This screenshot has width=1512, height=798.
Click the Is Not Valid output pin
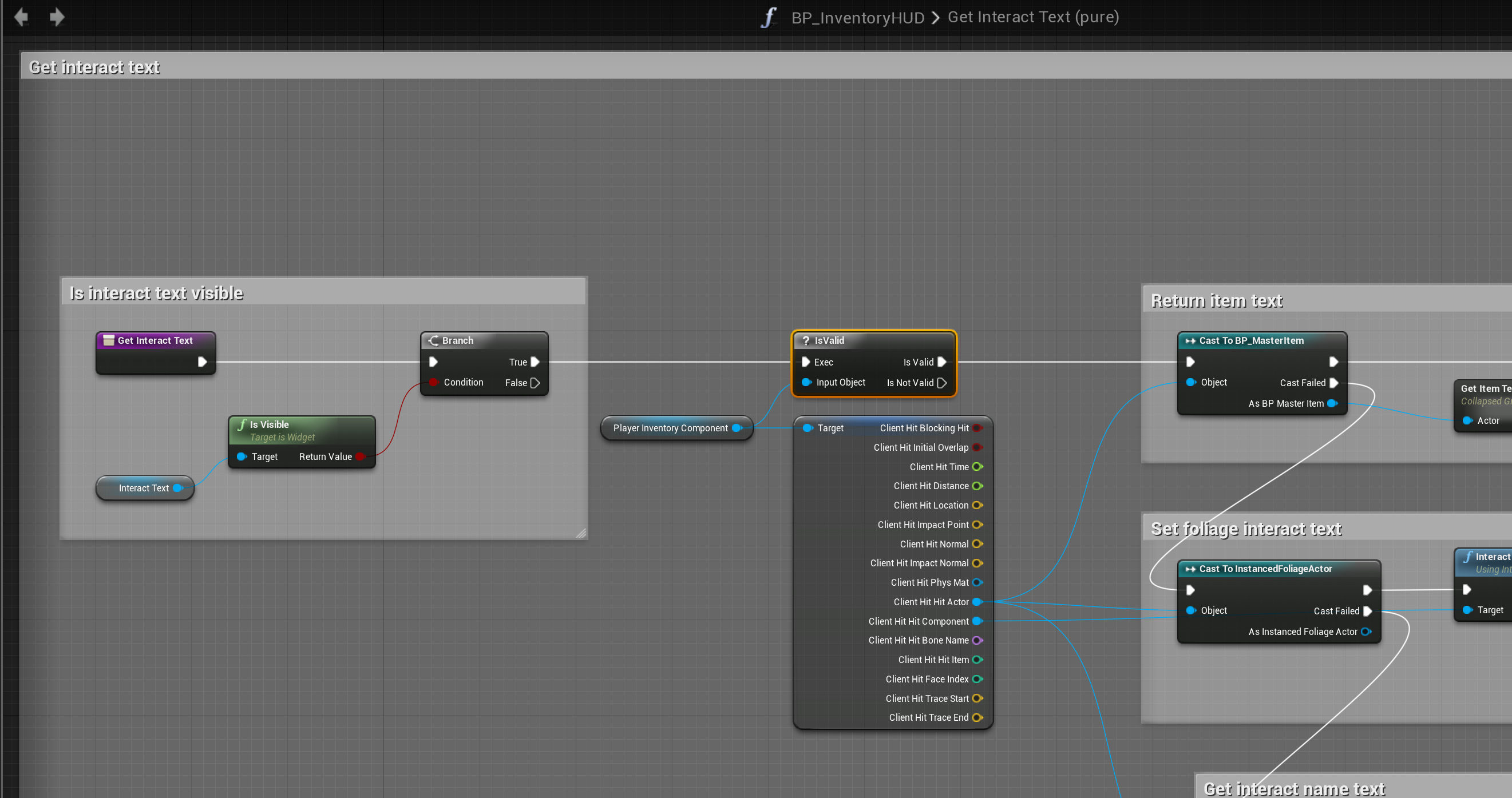tap(942, 383)
